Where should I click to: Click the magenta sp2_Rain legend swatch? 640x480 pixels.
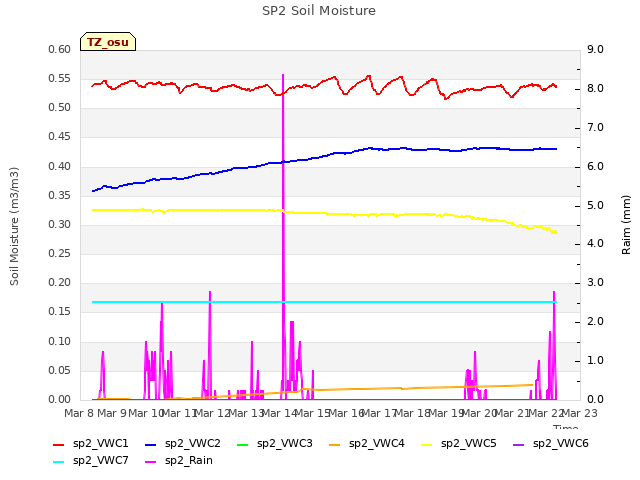[x=151, y=462]
